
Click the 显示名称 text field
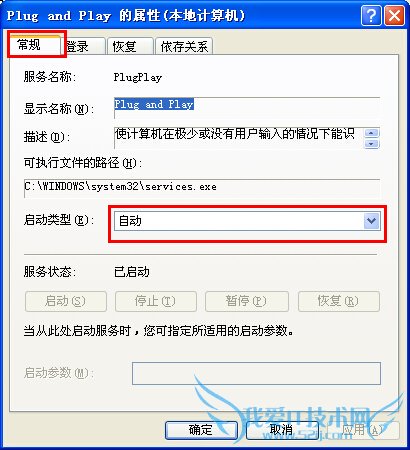(x=247, y=108)
